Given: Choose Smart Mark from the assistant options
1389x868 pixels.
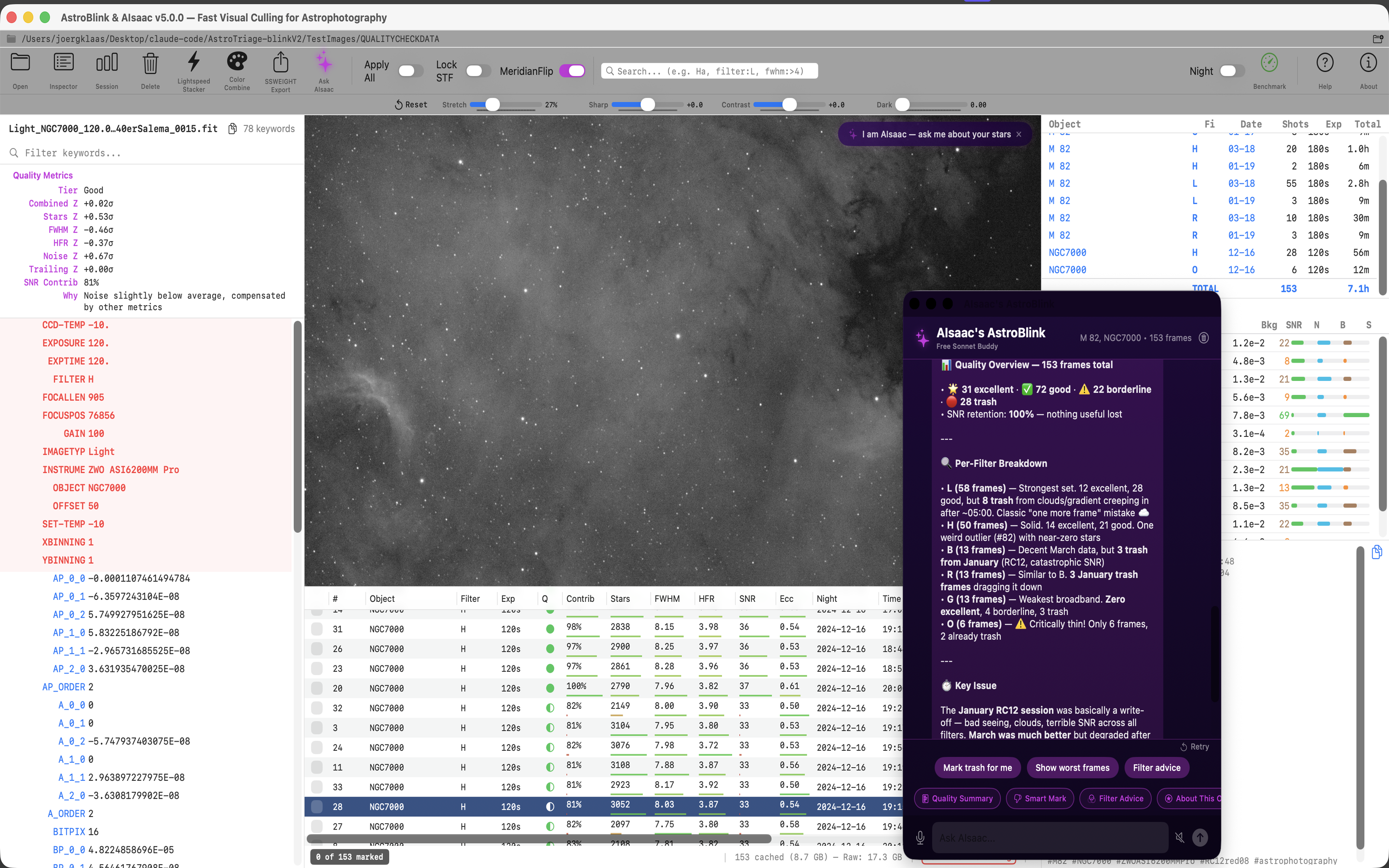Looking at the screenshot, I should (x=1040, y=798).
